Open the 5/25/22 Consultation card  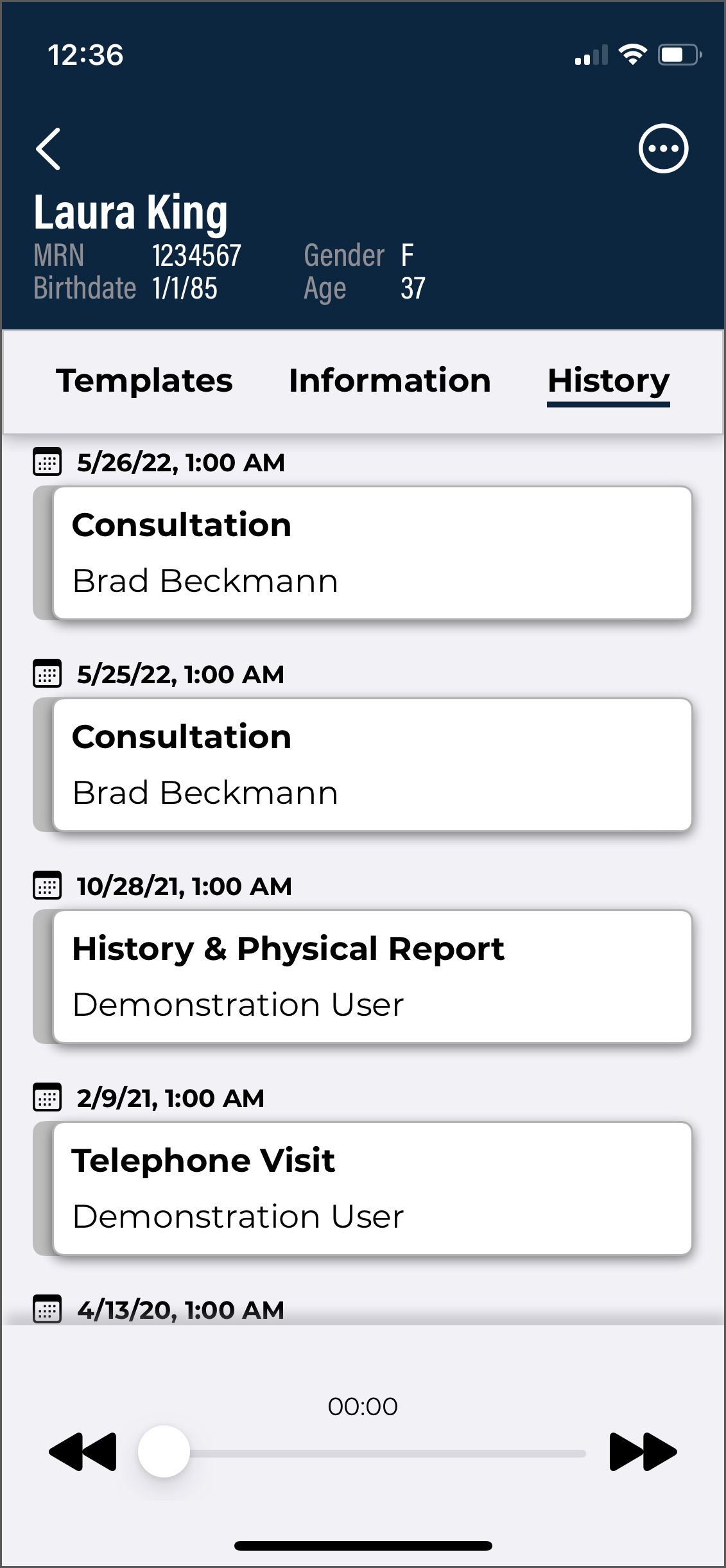pyautogui.click(x=372, y=765)
